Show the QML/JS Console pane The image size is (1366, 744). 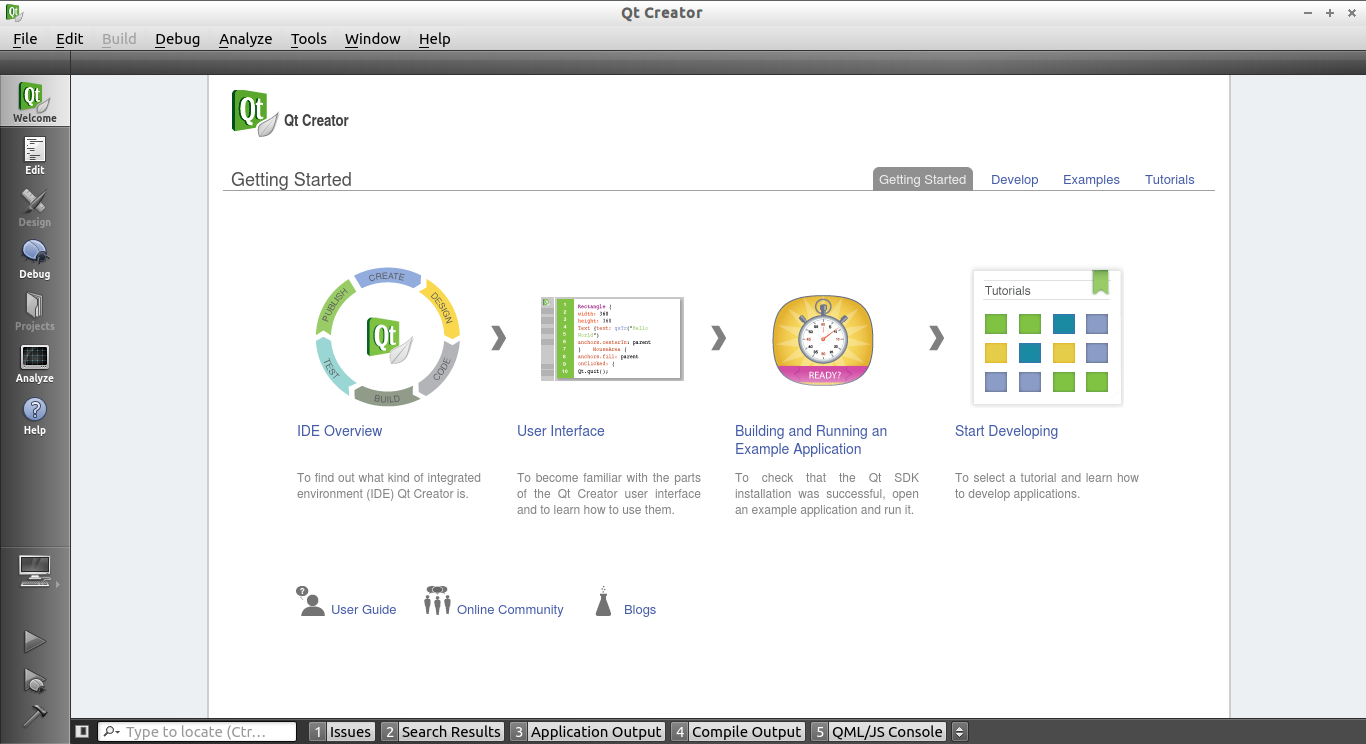point(878,732)
